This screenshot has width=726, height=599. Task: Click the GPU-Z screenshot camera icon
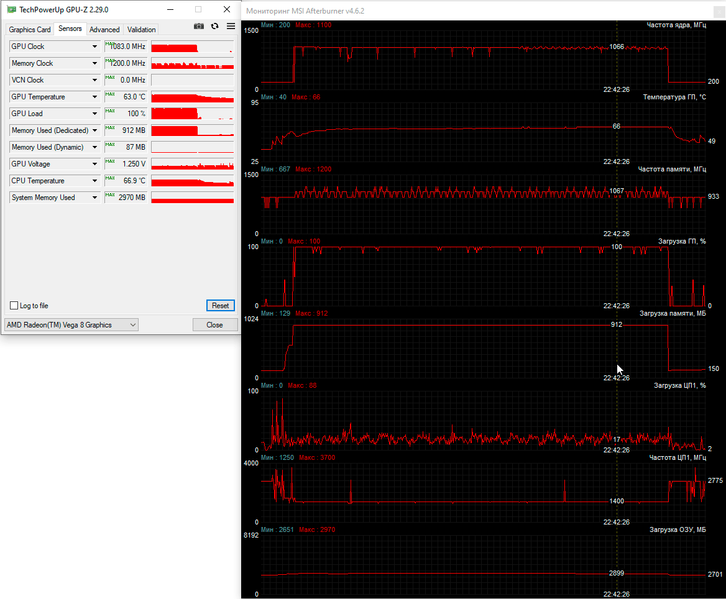click(x=199, y=27)
